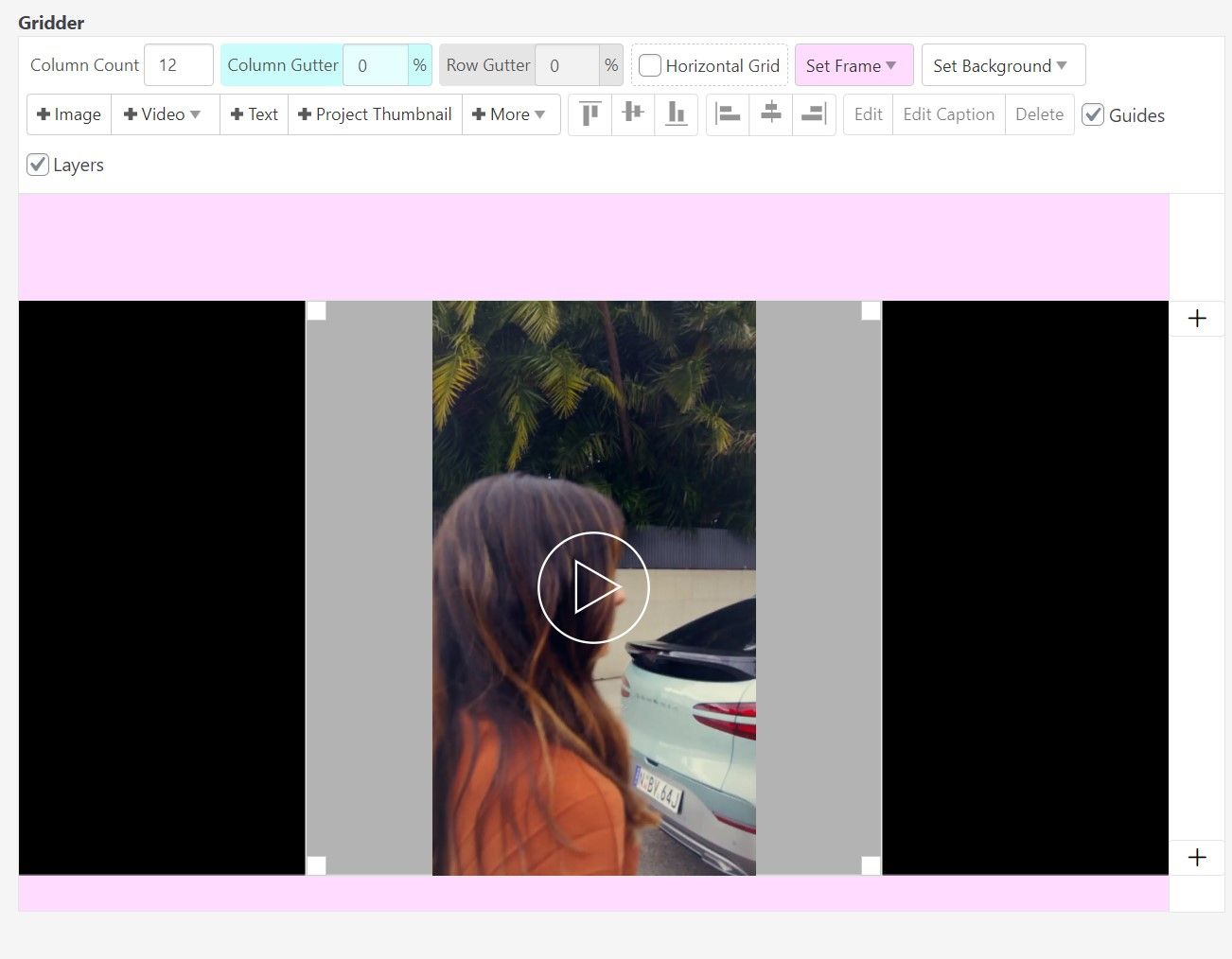
Task: Enable the Horizontal Grid checkbox
Action: 650,66
